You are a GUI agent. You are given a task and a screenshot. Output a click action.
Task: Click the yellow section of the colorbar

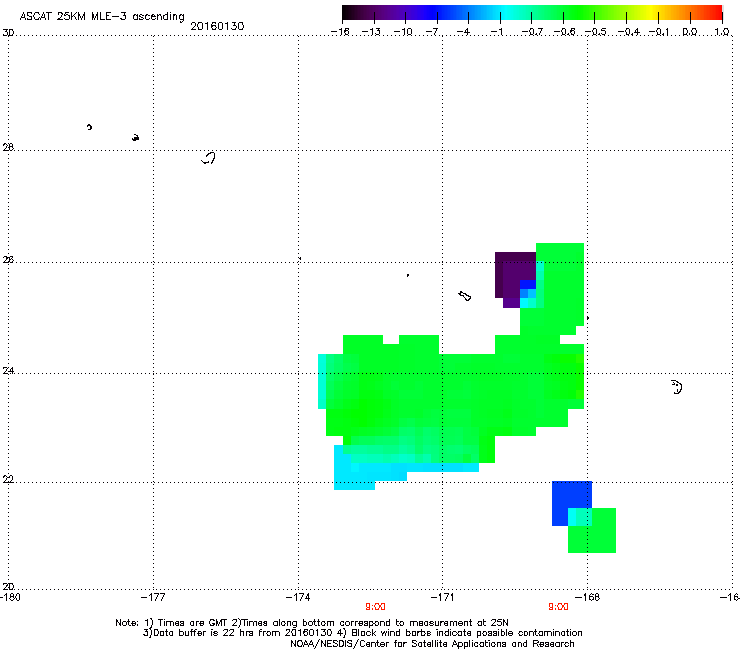(651, 12)
